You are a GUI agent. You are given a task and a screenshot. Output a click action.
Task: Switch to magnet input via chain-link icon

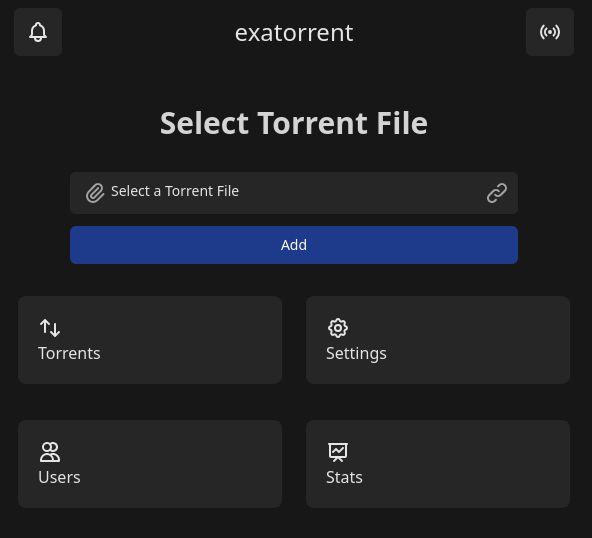coord(496,193)
